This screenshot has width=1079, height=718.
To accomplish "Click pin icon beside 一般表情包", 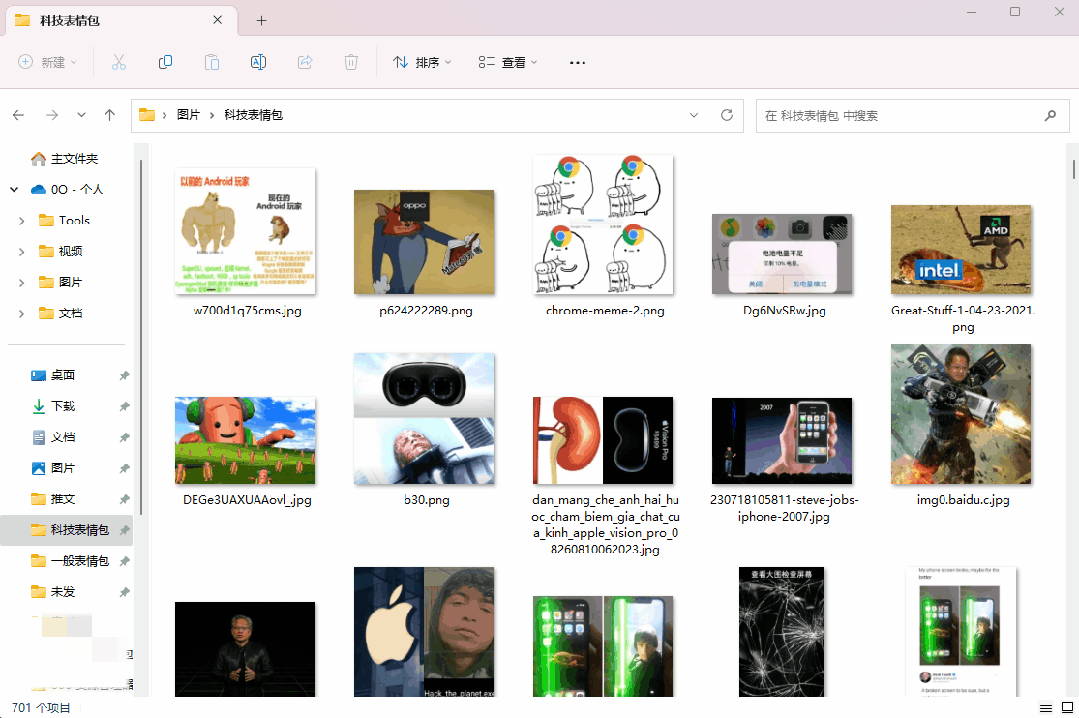I will [x=125, y=561].
